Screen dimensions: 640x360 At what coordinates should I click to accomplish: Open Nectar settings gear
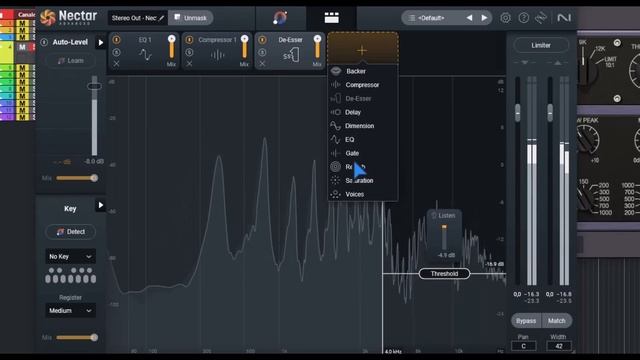(x=505, y=18)
